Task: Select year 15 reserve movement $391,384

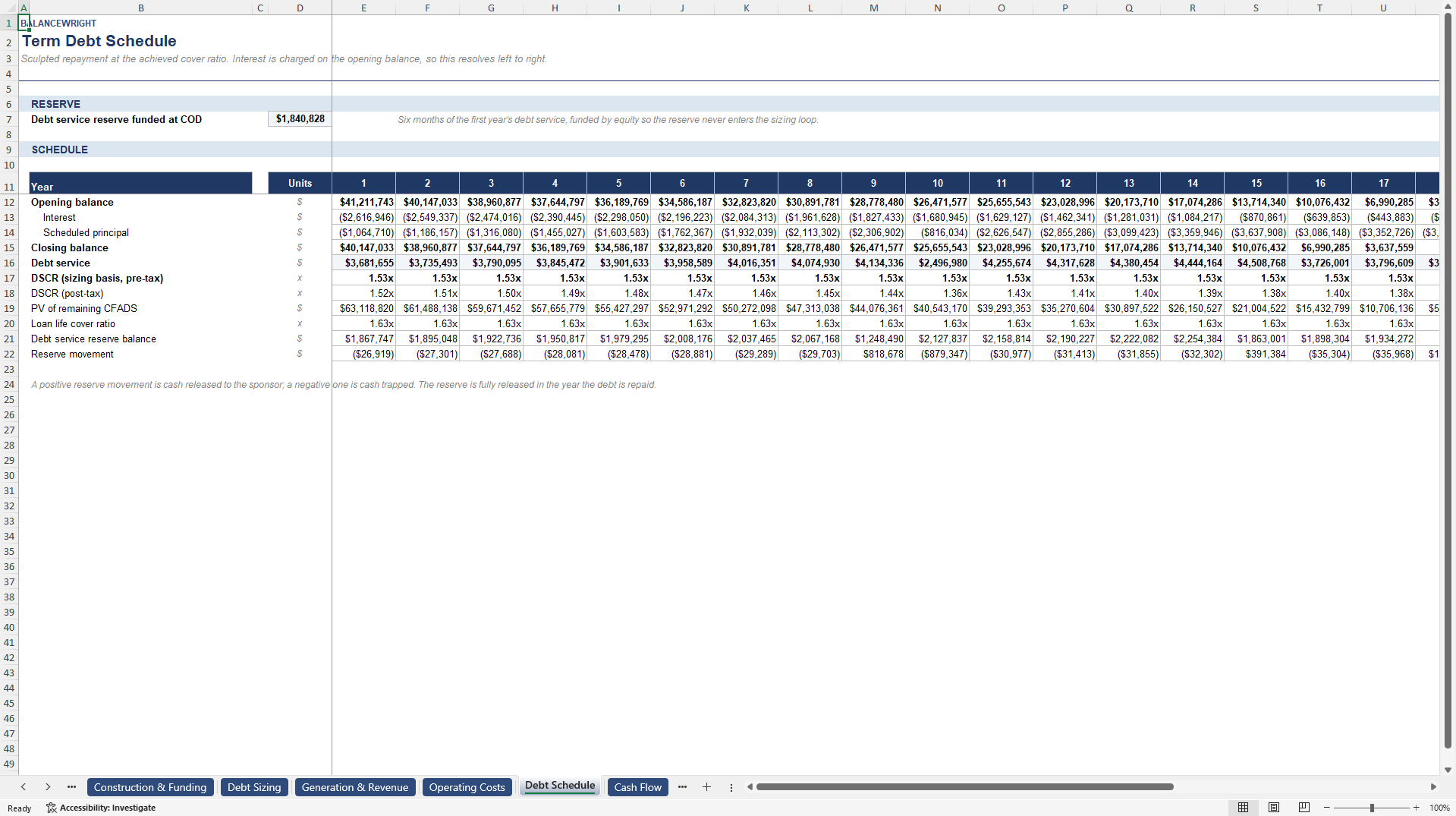Action: (1256, 354)
